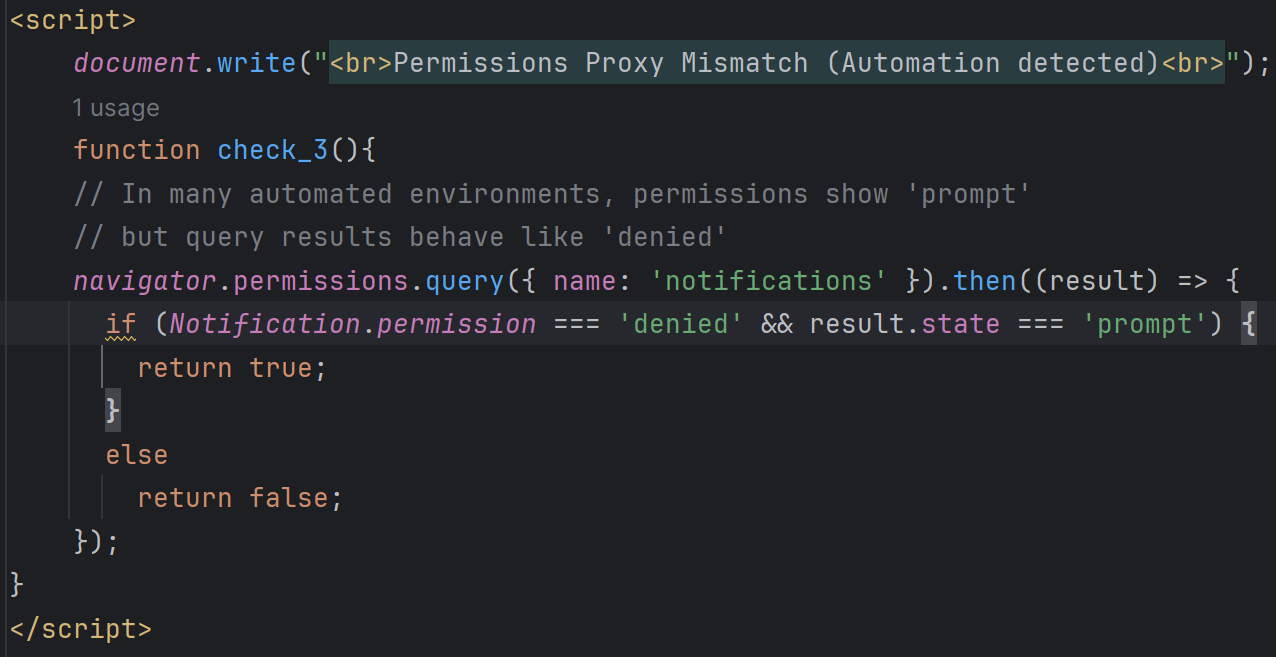The height and width of the screenshot is (657, 1276).
Task: Place the cursor on the opening script tag
Action: (x=72, y=20)
